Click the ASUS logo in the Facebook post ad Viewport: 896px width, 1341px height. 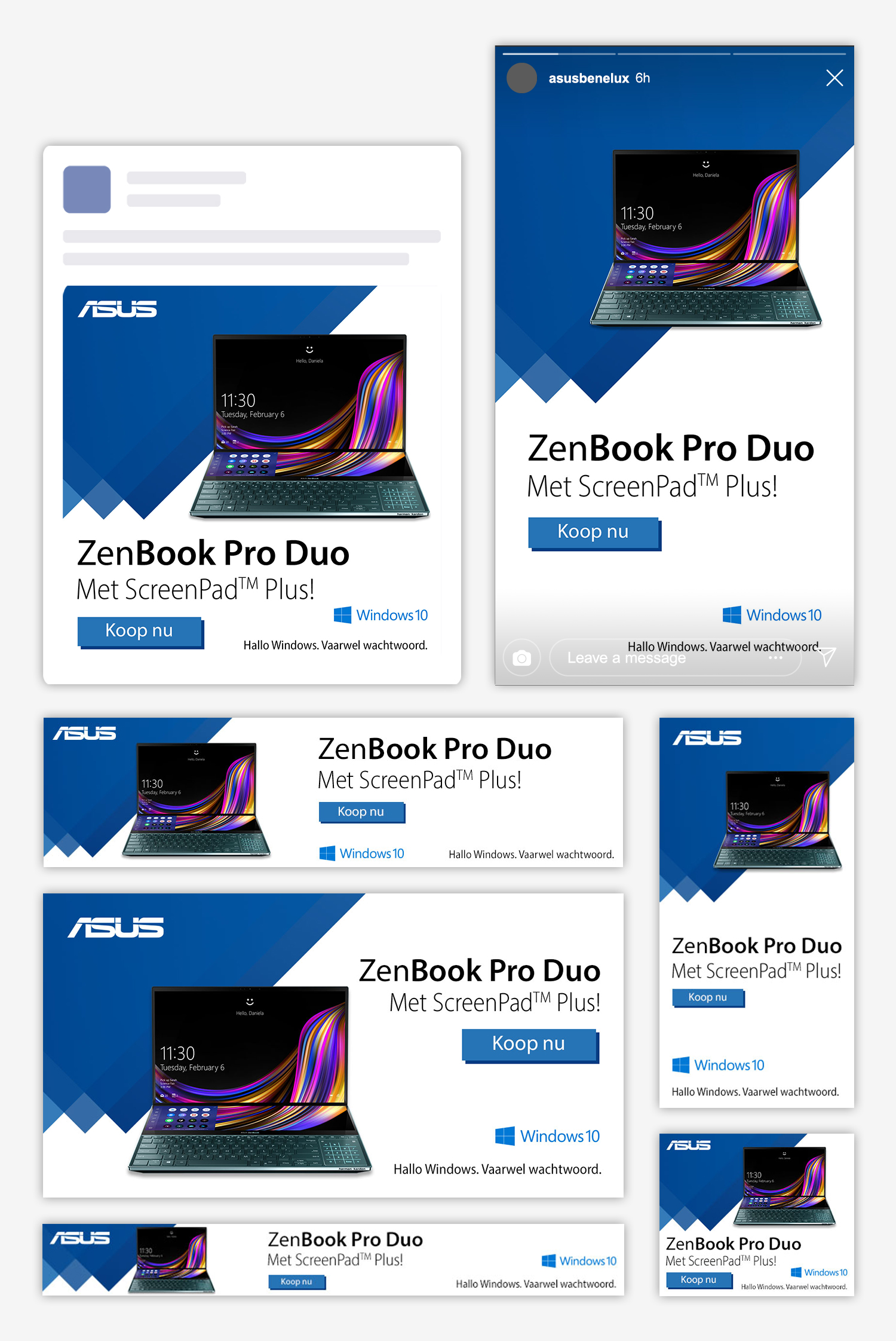118,309
